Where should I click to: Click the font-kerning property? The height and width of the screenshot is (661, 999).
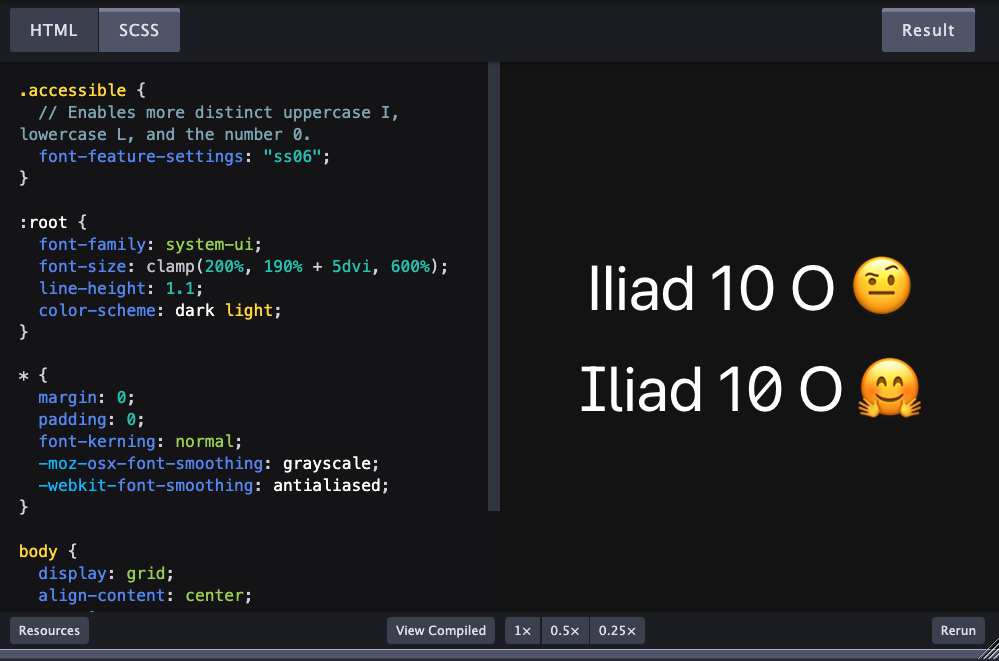pos(97,442)
